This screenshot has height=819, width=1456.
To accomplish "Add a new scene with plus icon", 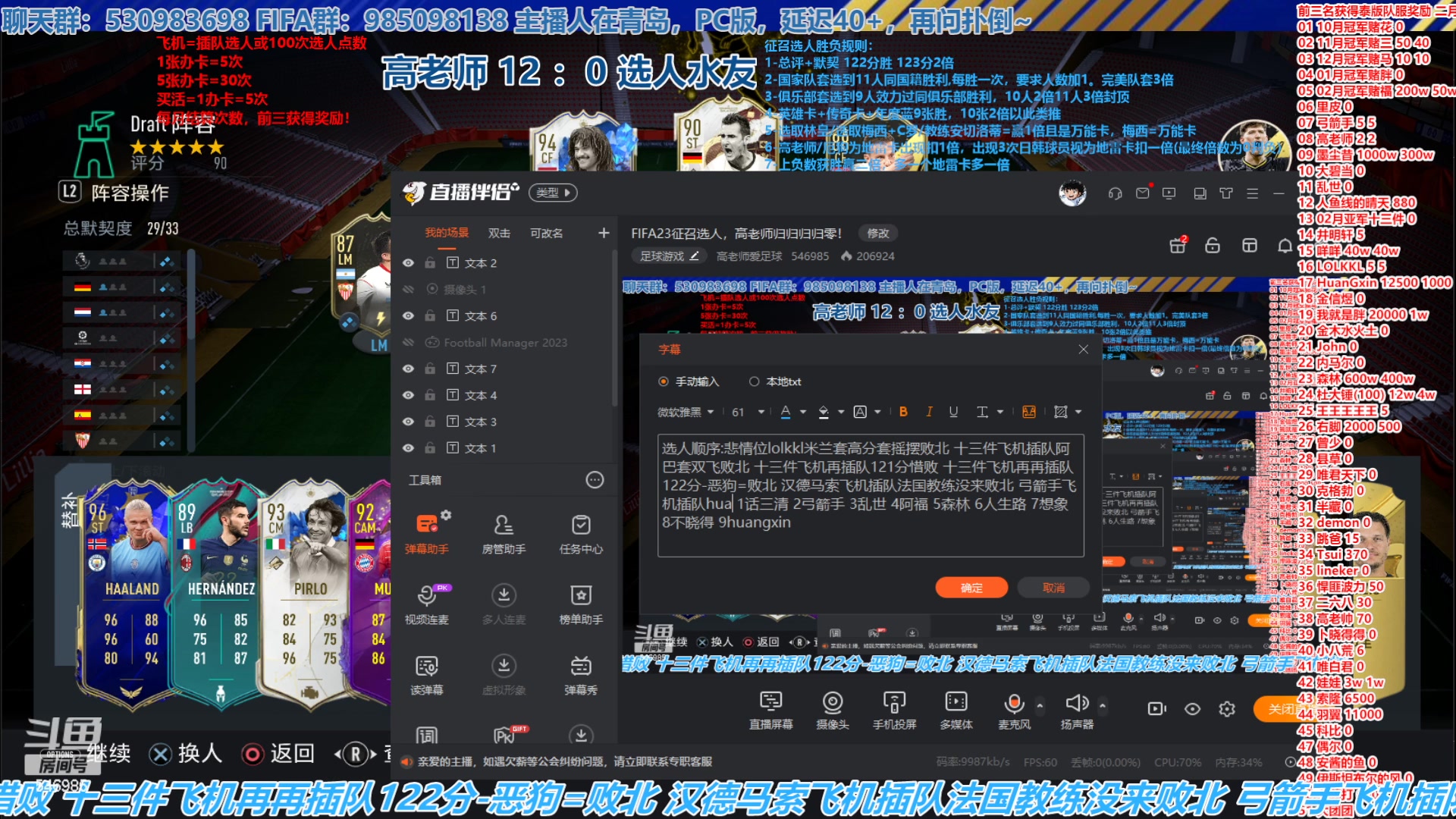I will point(604,233).
